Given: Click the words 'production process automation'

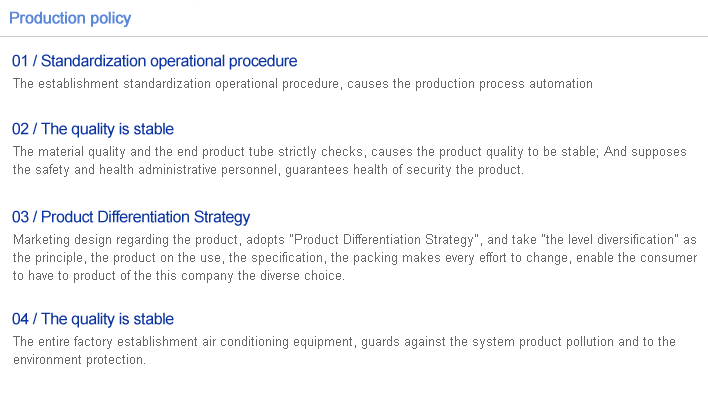Looking at the screenshot, I should (504, 84).
